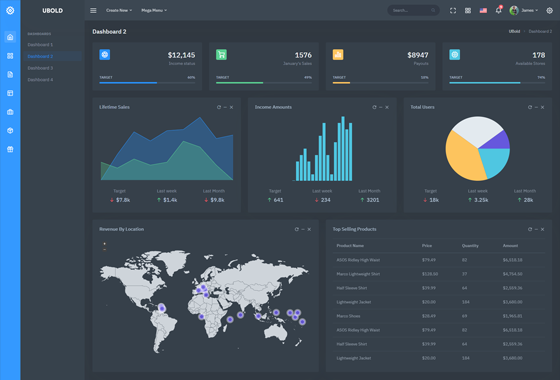Click the 3201 Last Month income value
This screenshot has height=380, width=560.
(372, 200)
